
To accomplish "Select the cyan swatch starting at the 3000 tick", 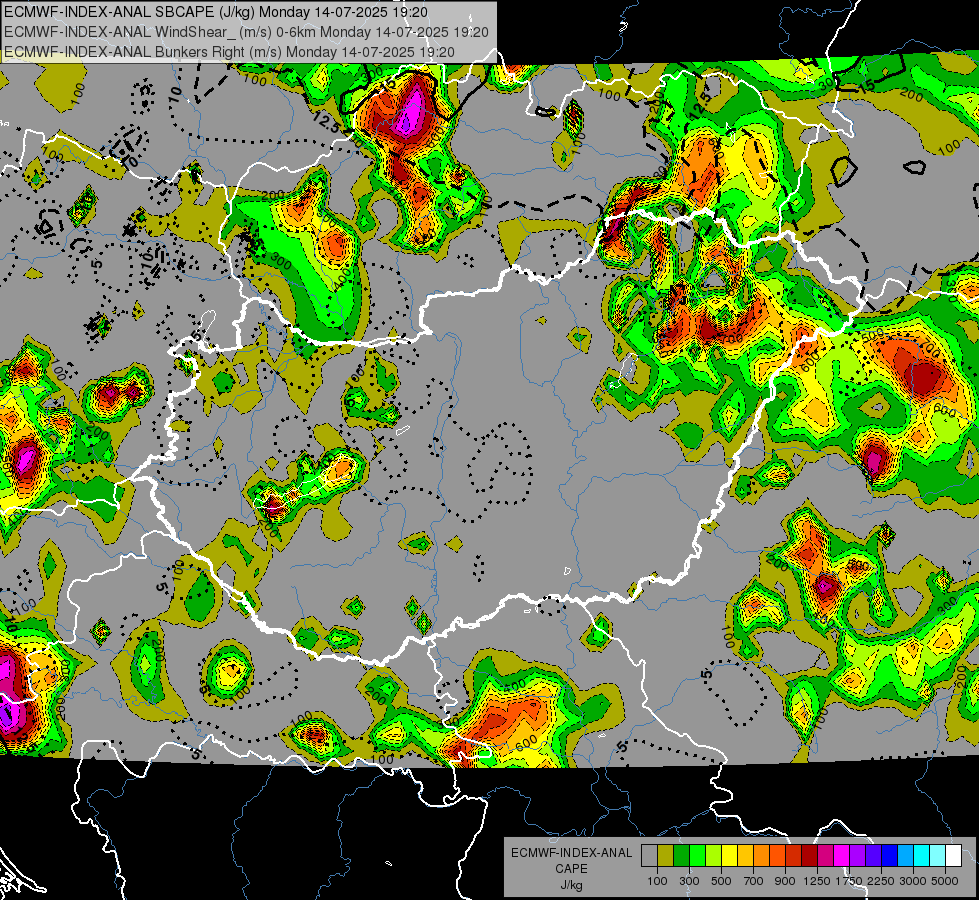I will point(922,856).
